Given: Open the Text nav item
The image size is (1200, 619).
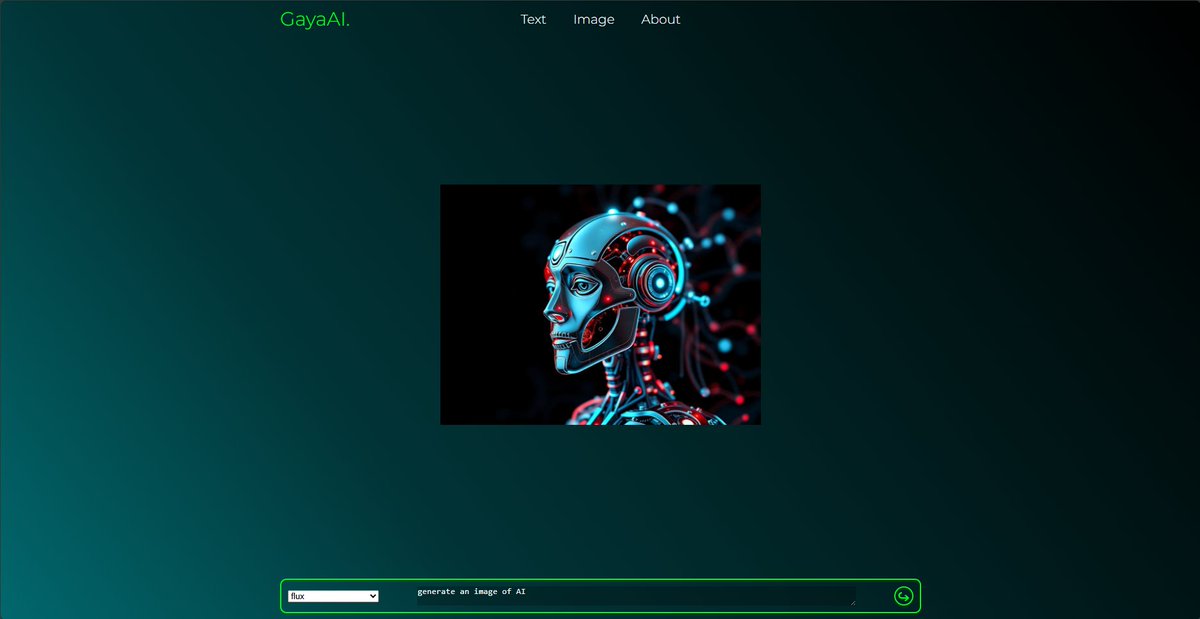Looking at the screenshot, I should 533,19.
